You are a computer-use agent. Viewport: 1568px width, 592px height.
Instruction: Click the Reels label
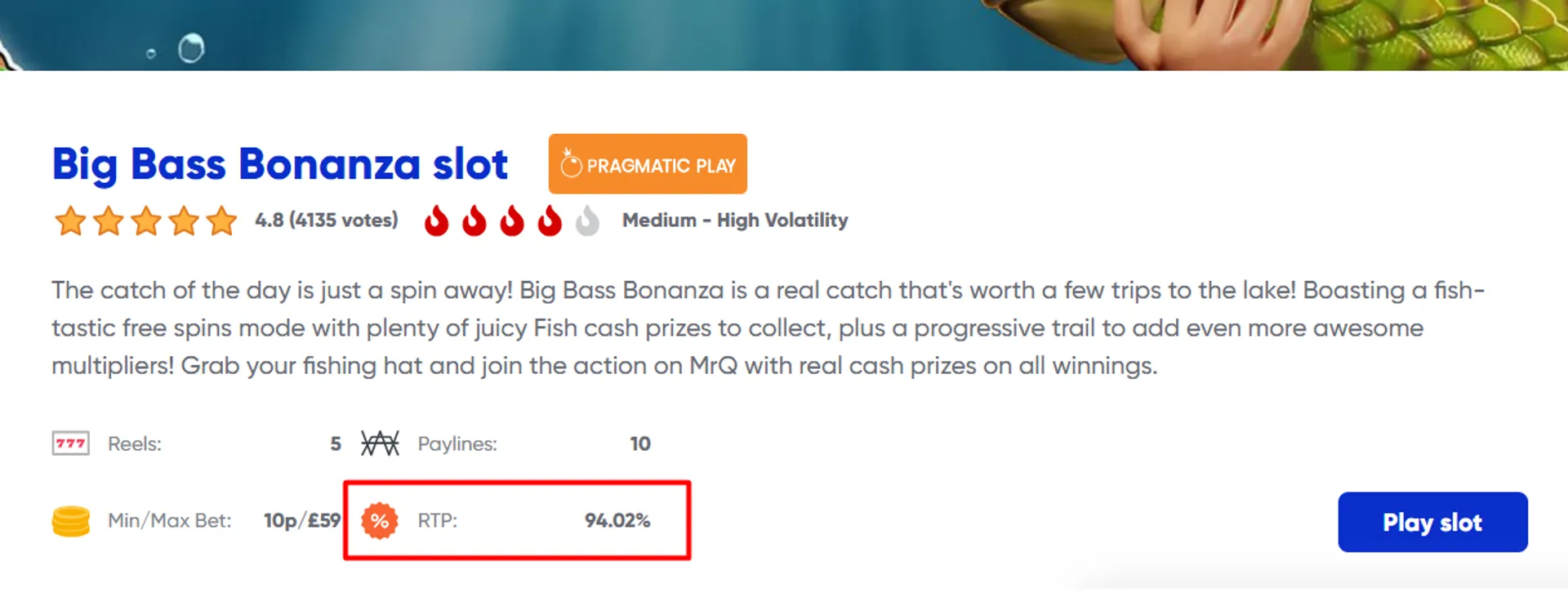click(135, 444)
